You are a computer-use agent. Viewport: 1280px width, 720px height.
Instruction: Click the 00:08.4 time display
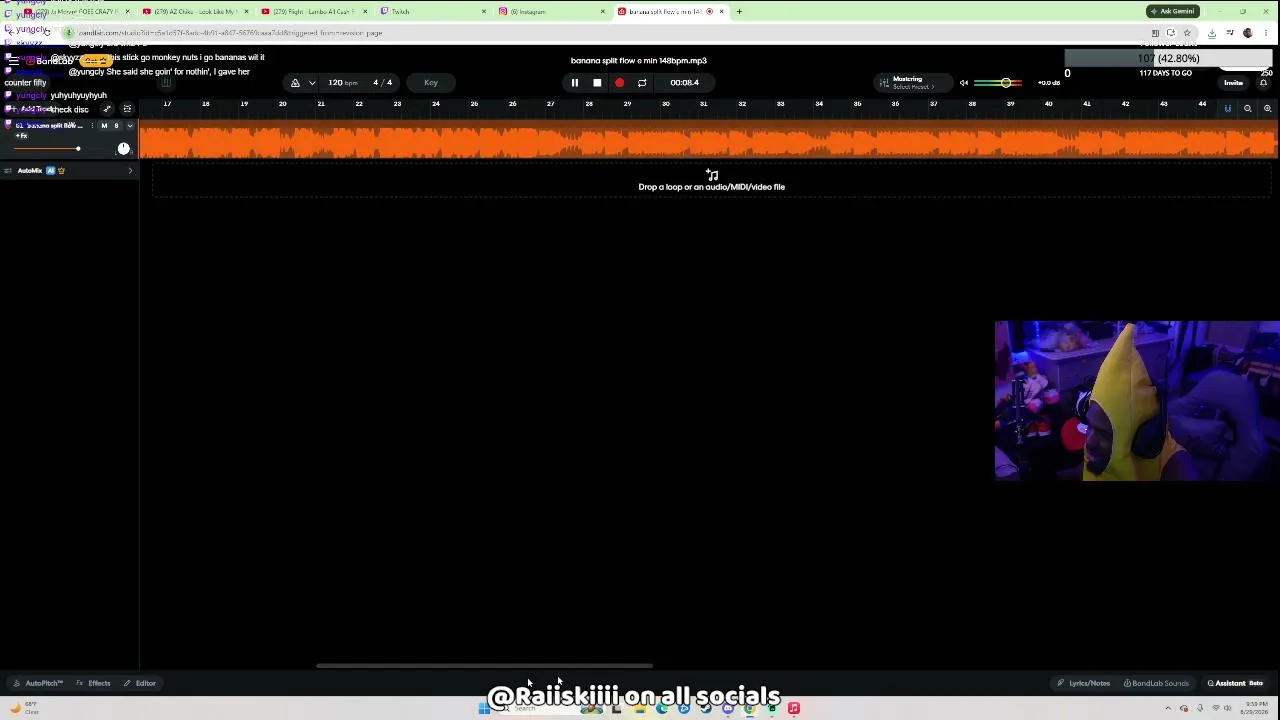tap(684, 83)
